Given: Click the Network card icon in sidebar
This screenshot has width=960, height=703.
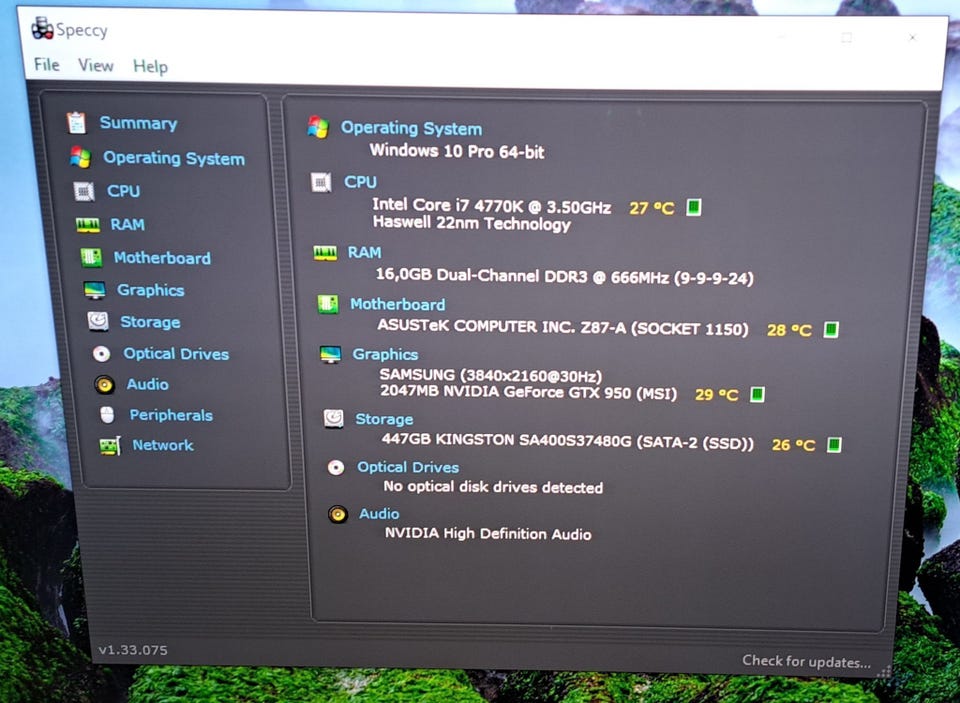Looking at the screenshot, I should pos(110,446).
